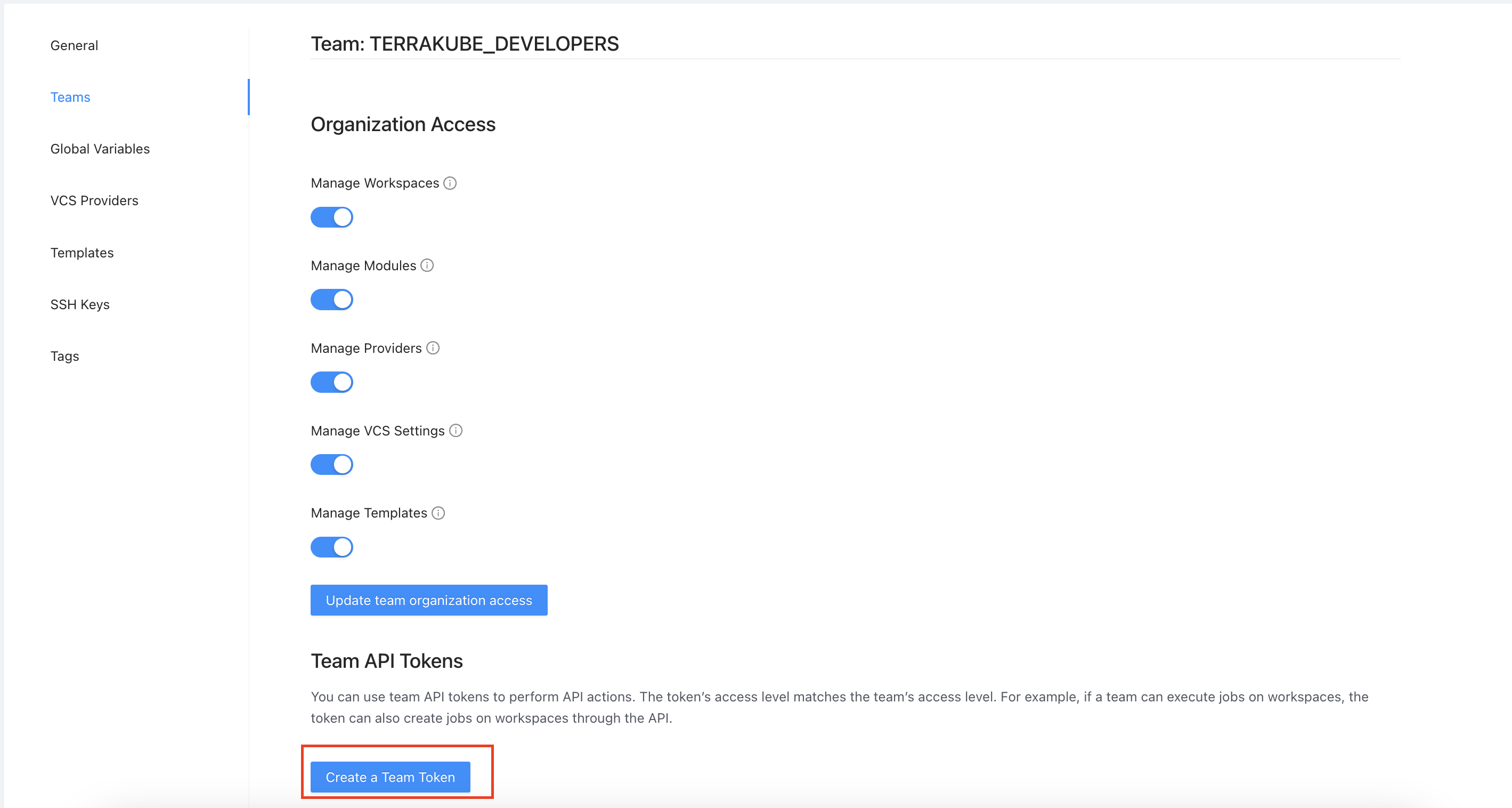Navigate to Templates sidebar item

pyautogui.click(x=82, y=253)
